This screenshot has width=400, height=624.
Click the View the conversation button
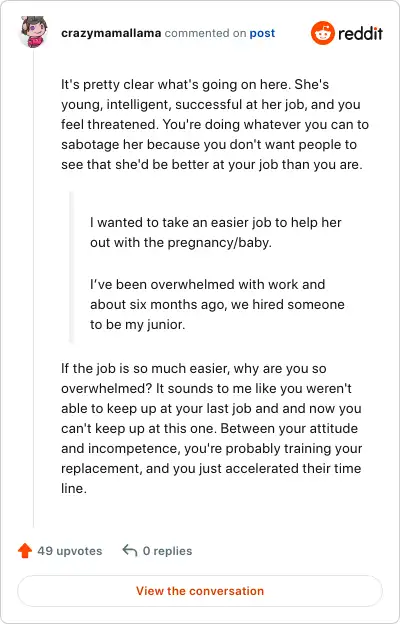(200, 591)
